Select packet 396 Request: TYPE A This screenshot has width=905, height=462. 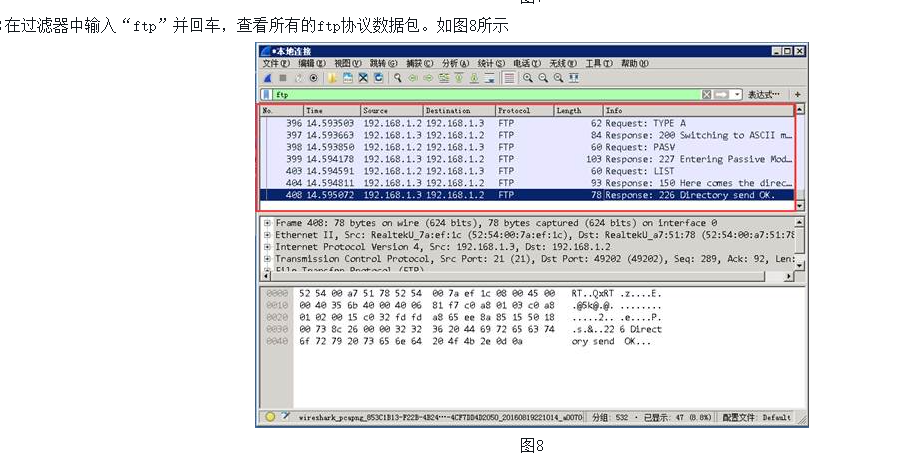tap(527, 123)
